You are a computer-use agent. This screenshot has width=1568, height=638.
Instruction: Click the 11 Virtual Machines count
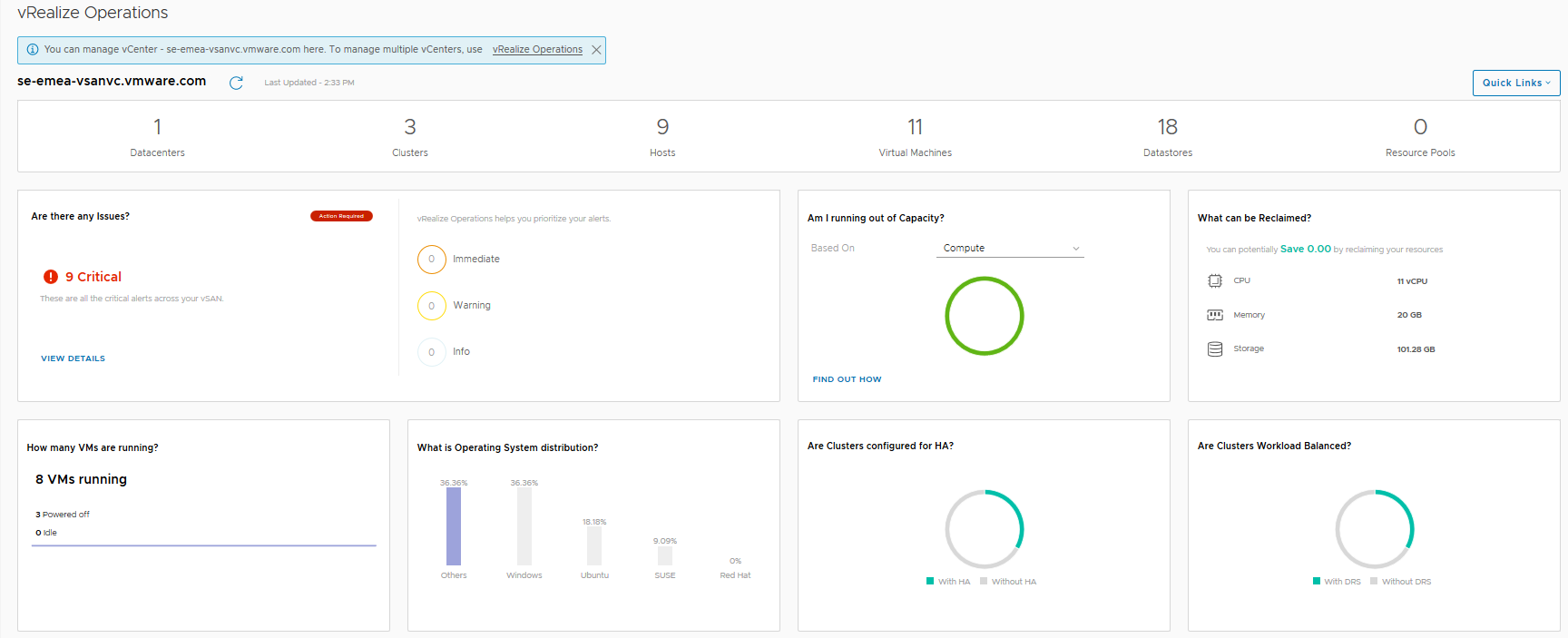click(x=915, y=127)
